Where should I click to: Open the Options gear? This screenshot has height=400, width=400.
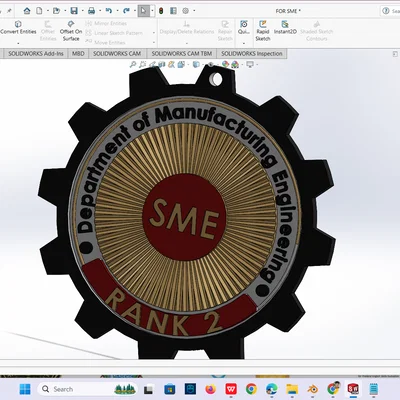186,11
